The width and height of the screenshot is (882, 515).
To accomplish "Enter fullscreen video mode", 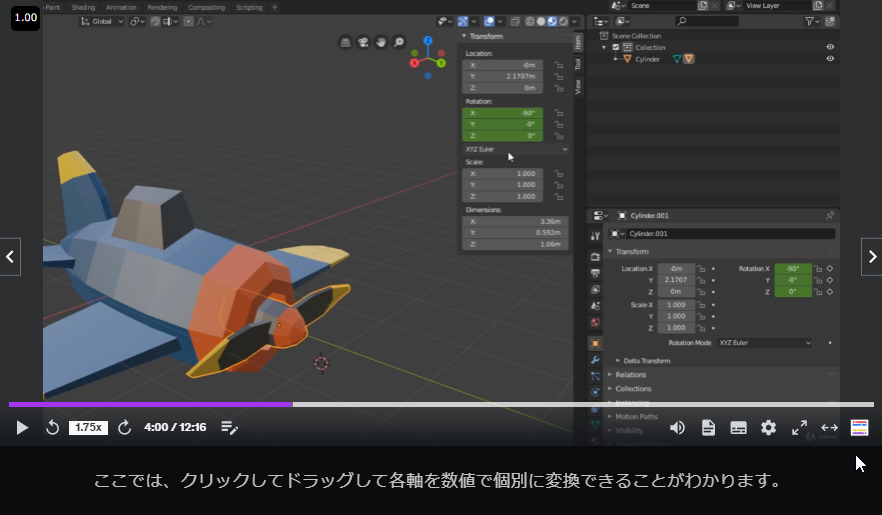I will click(x=799, y=427).
